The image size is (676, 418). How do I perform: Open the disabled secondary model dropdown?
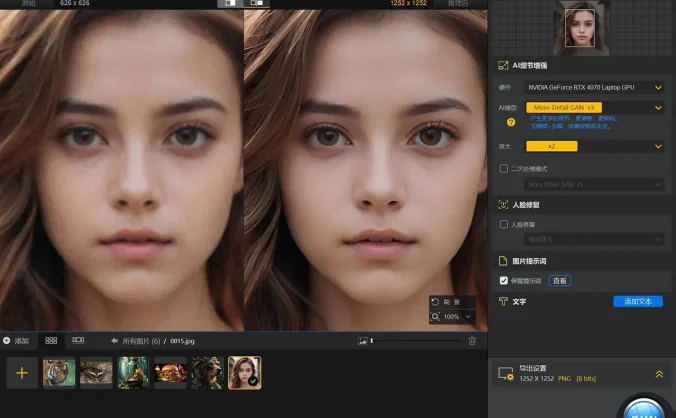pos(594,184)
